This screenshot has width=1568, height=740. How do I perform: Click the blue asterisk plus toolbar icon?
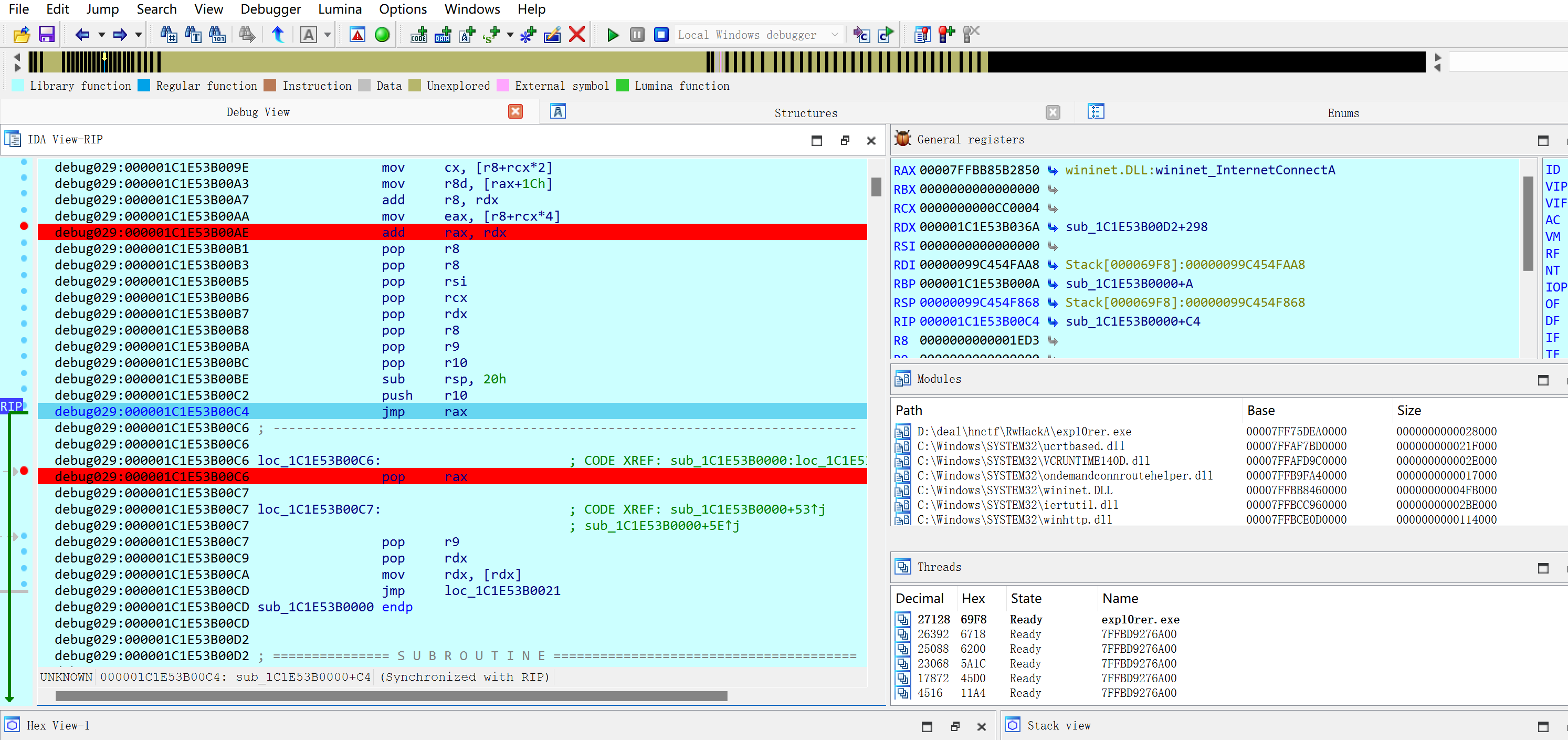coord(528,35)
